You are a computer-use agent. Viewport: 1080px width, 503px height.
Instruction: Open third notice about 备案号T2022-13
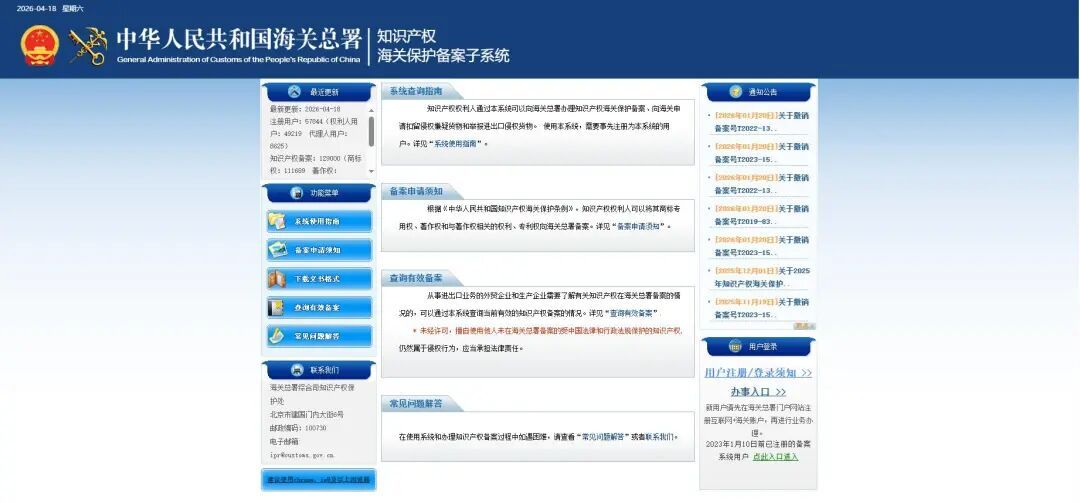click(761, 184)
